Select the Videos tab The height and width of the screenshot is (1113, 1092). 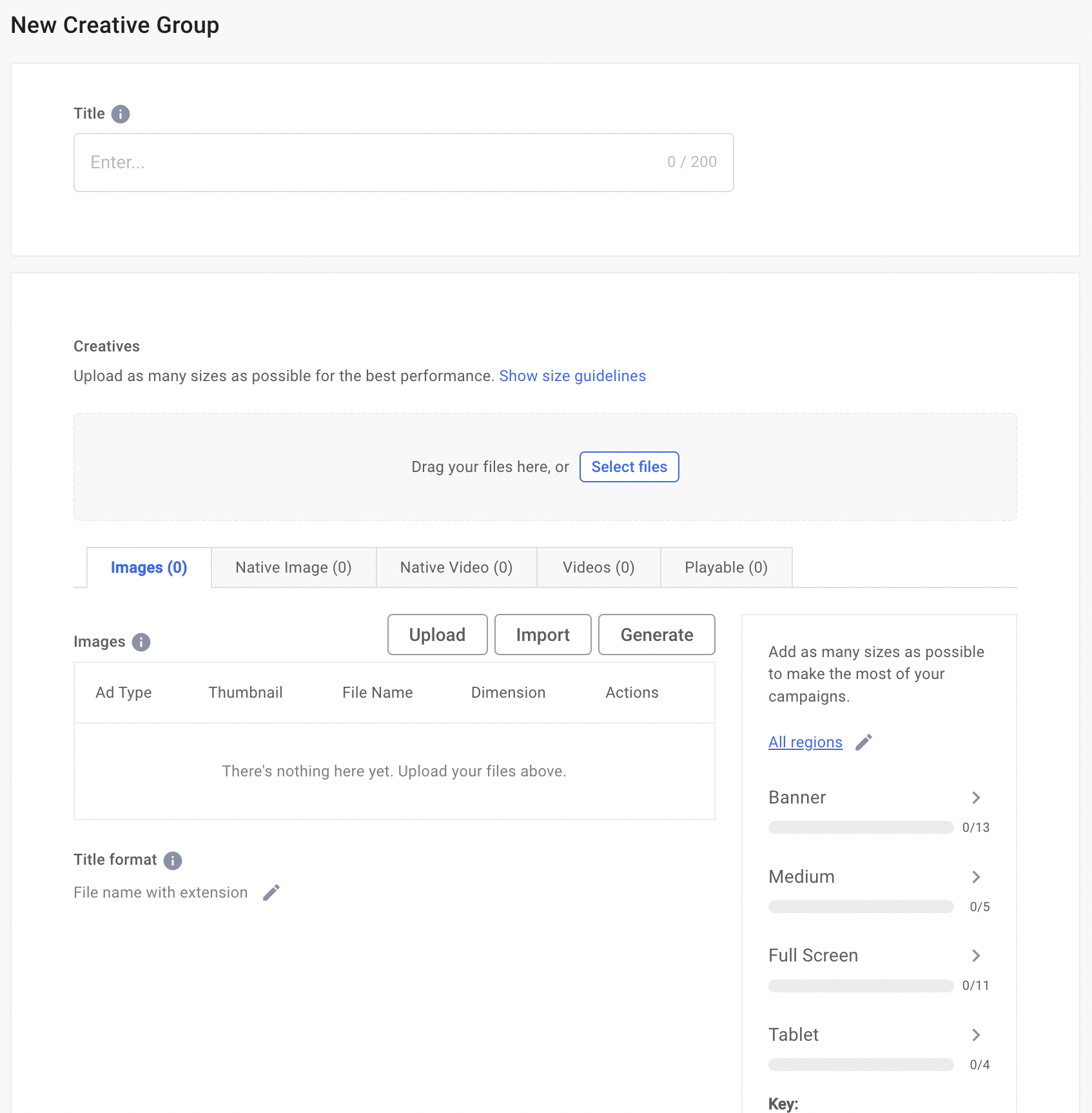pos(598,567)
